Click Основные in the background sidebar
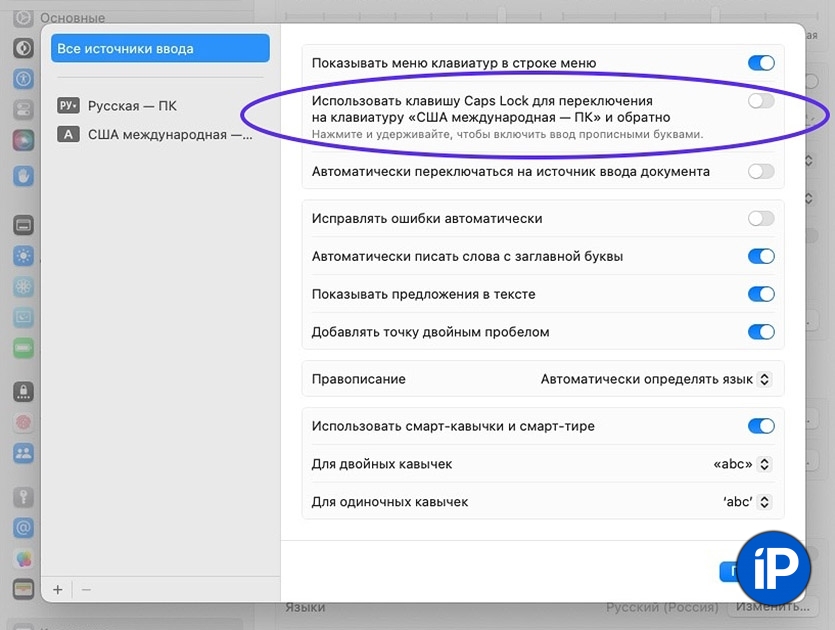The image size is (835, 630). tap(72, 18)
